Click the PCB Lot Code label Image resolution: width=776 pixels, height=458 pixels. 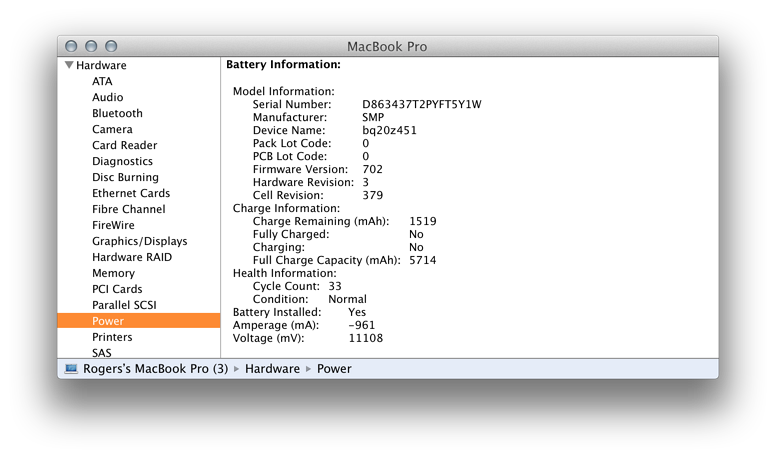pyautogui.click(x=290, y=156)
